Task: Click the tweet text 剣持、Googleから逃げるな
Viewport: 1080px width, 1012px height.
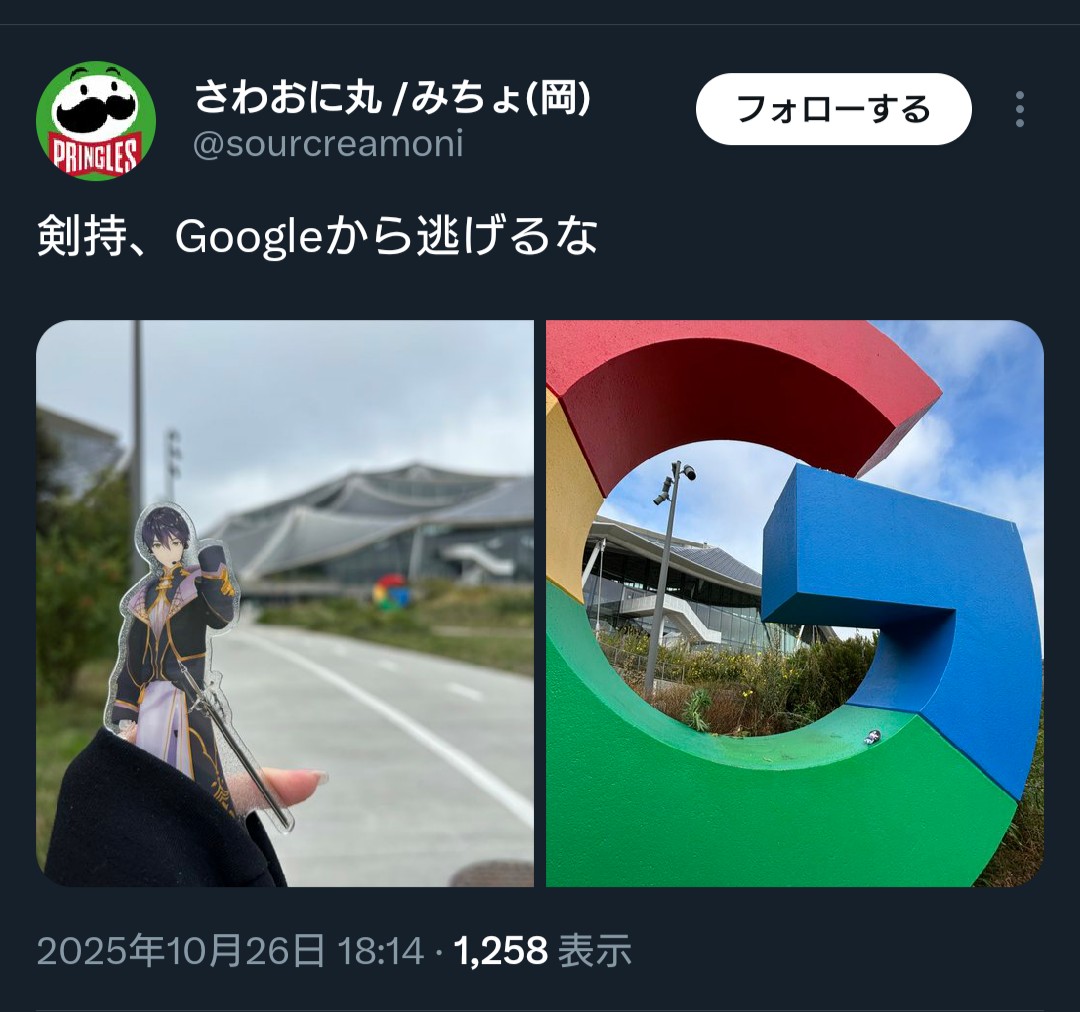Action: 317,236
